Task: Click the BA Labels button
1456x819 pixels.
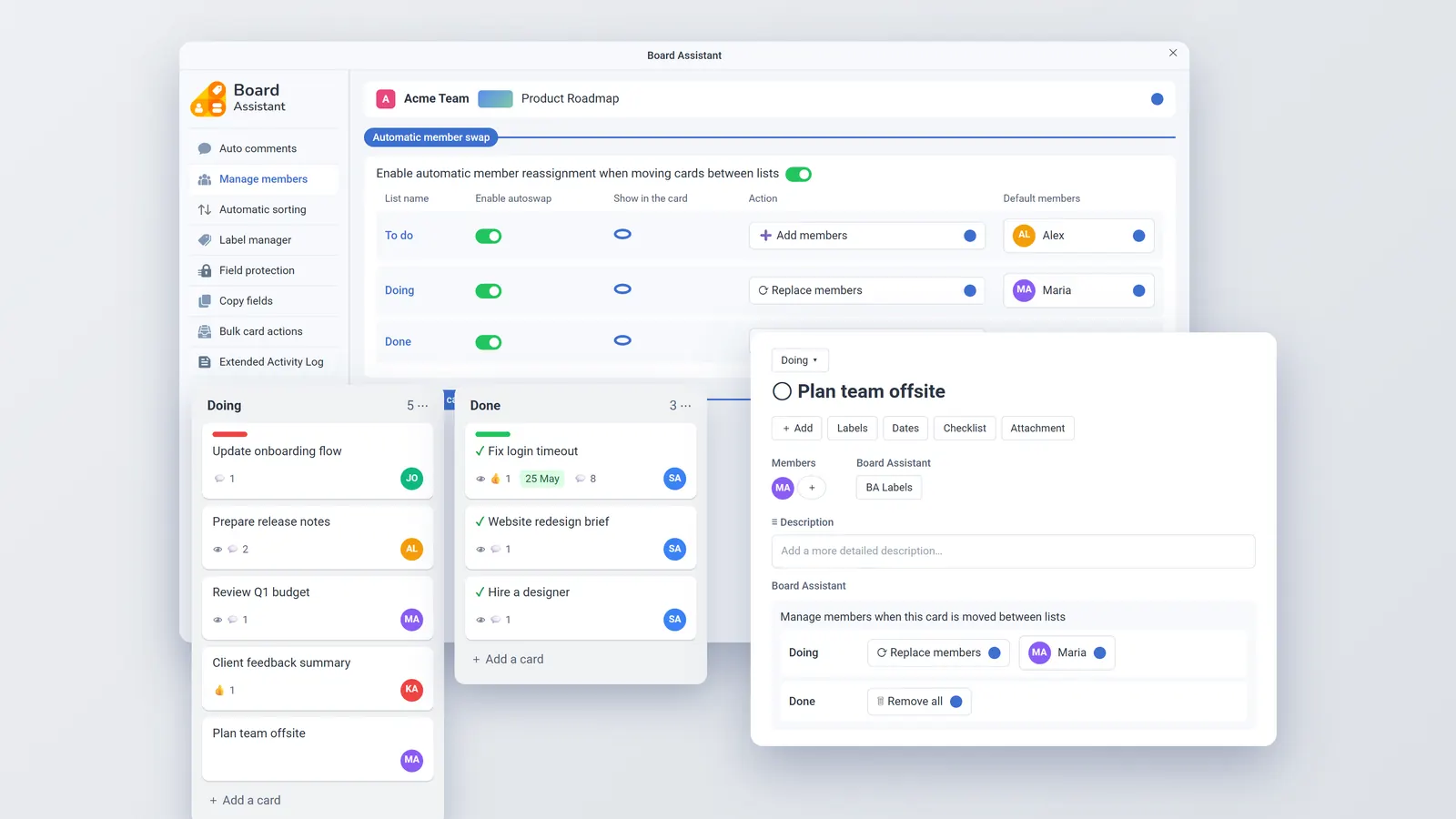Action: click(889, 488)
